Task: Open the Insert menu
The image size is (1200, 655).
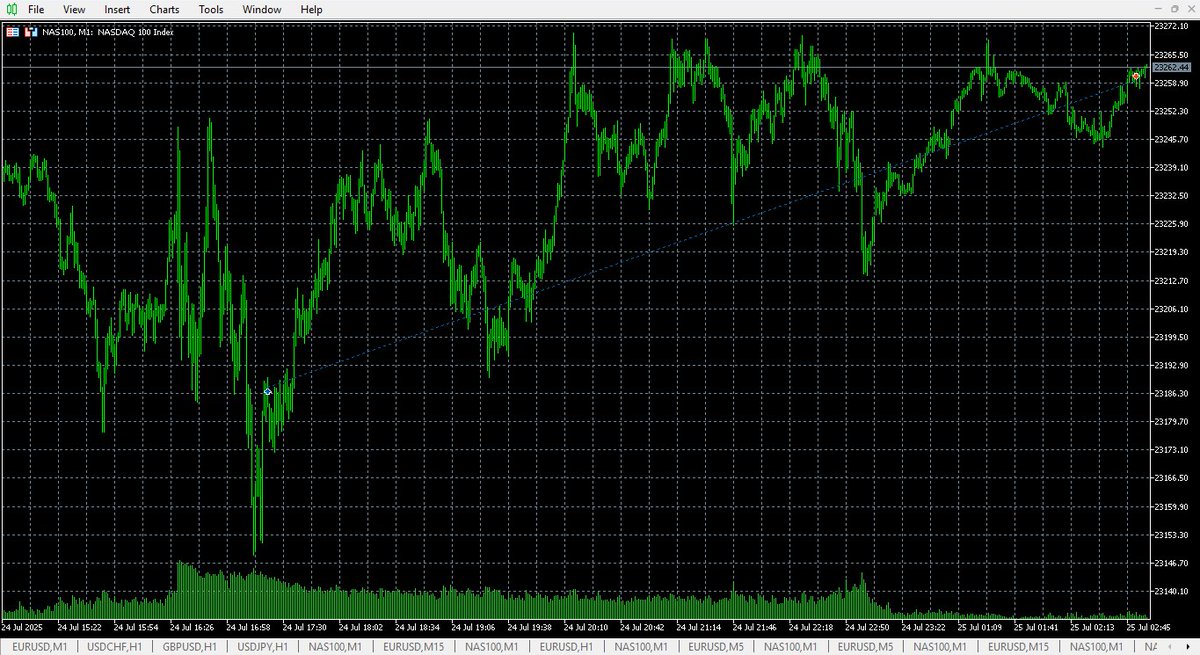Action: pos(117,9)
